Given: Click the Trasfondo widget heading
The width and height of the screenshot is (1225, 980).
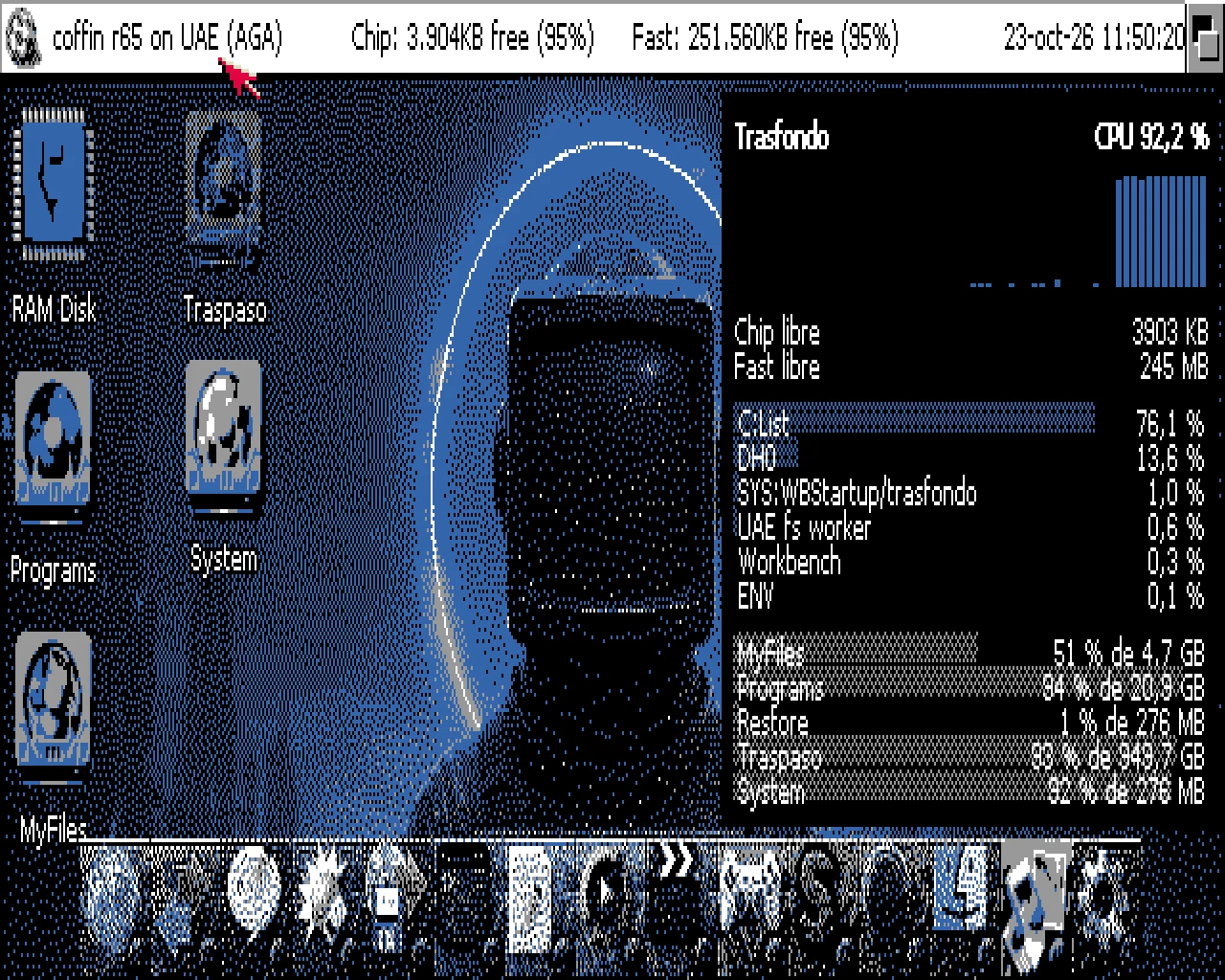Looking at the screenshot, I should (x=782, y=138).
